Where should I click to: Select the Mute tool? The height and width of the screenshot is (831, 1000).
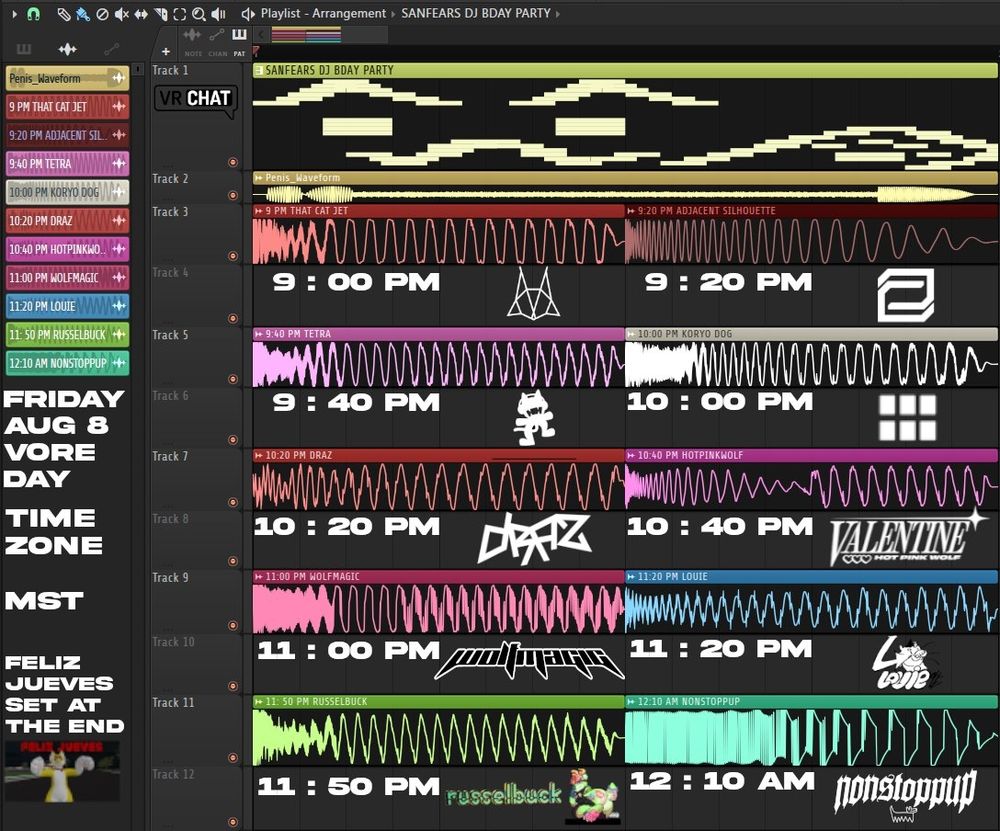click(121, 14)
